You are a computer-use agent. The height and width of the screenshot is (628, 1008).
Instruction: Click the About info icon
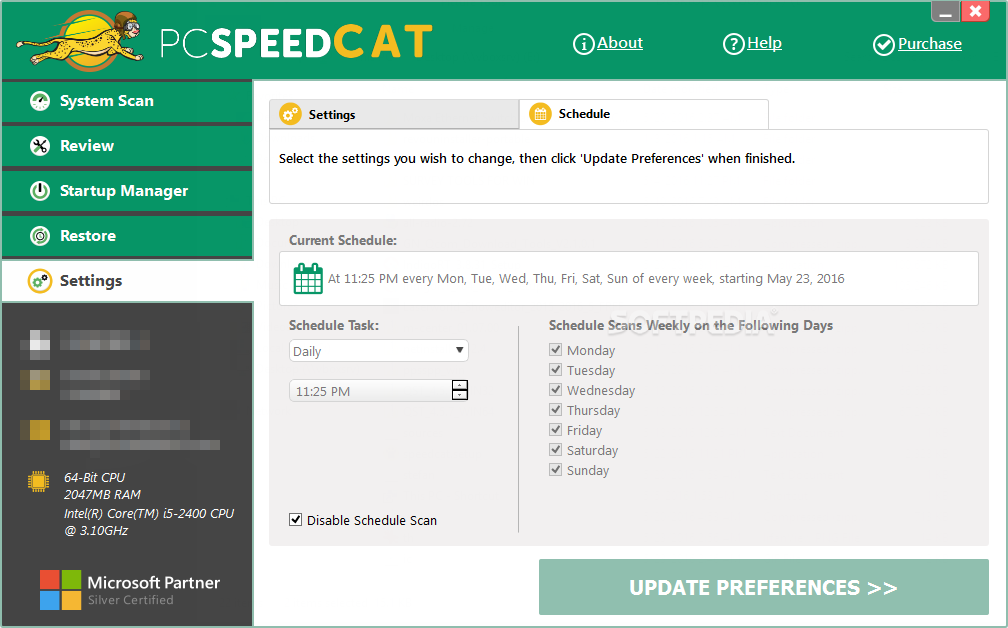583,44
